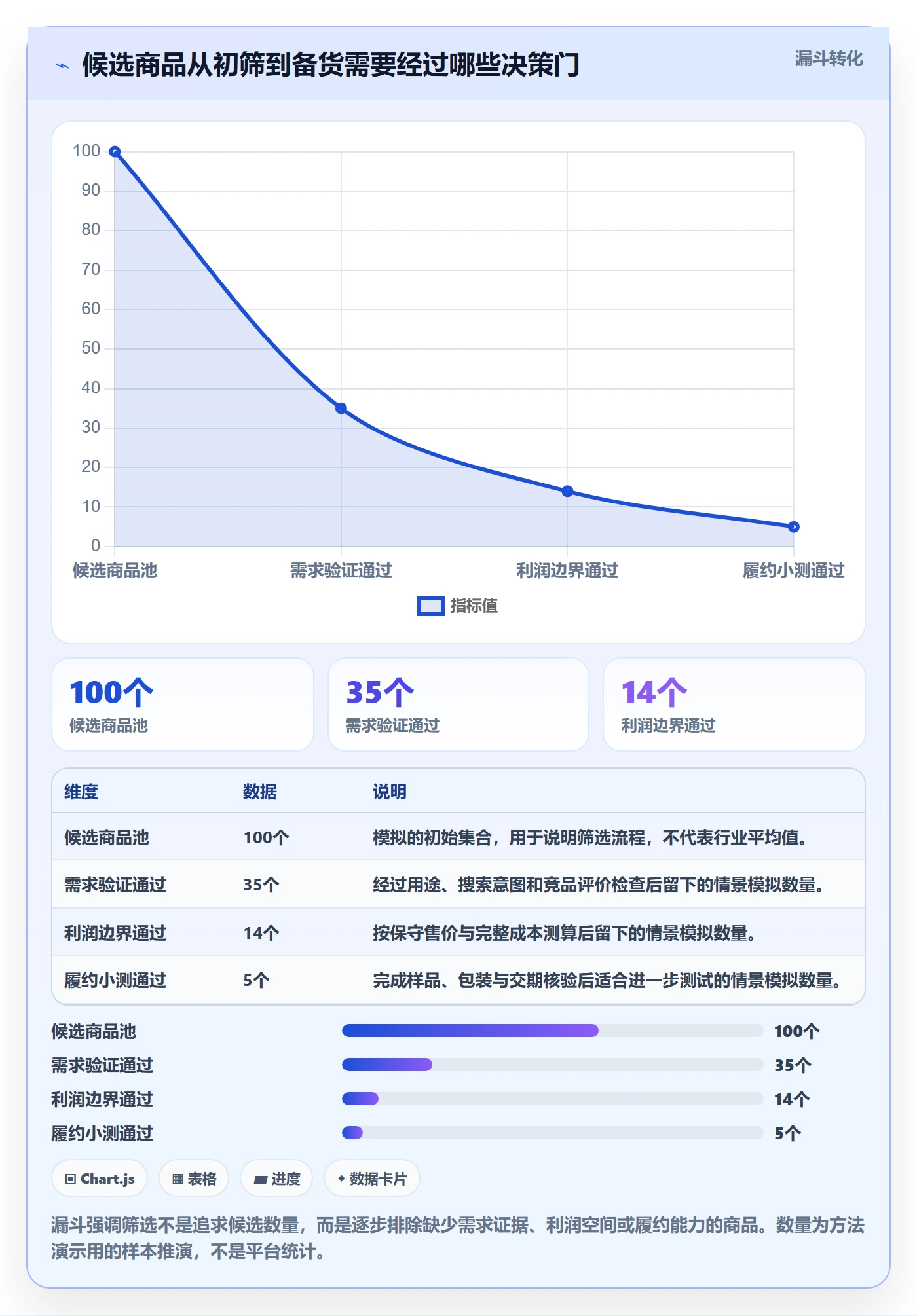This screenshot has width=917, height=1316.
Task: Click the 数据 column header
Action: [x=259, y=792]
